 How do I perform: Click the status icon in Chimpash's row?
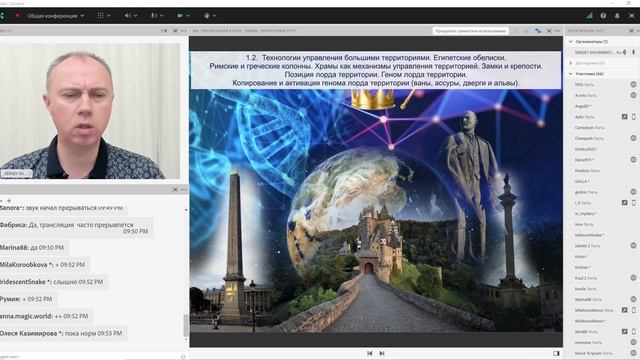coord(633,138)
